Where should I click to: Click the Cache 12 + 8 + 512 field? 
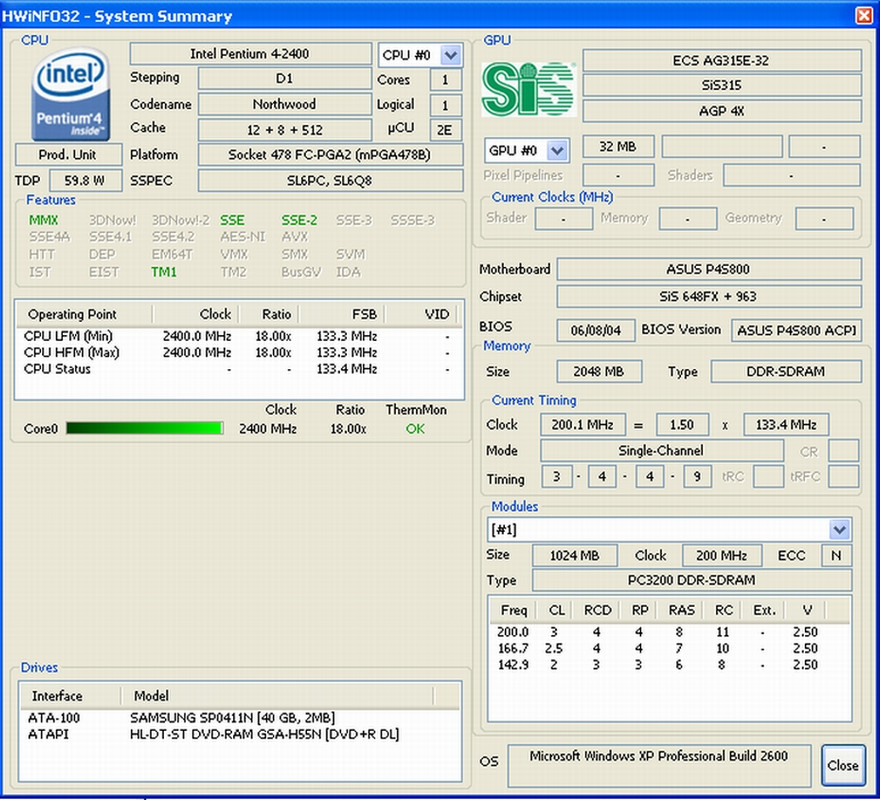click(284, 130)
